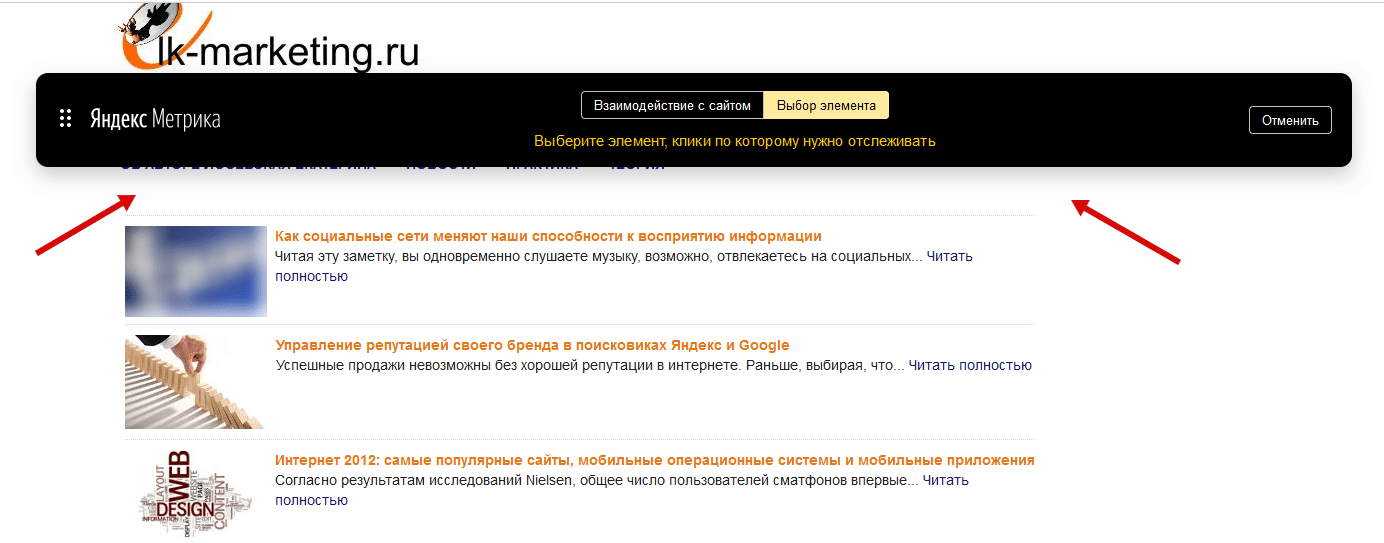Image resolution: width=1384 pixels, height=543 pixels.
Task: Click Читать полностью for brand reputation article
Action: coord(969,365)
